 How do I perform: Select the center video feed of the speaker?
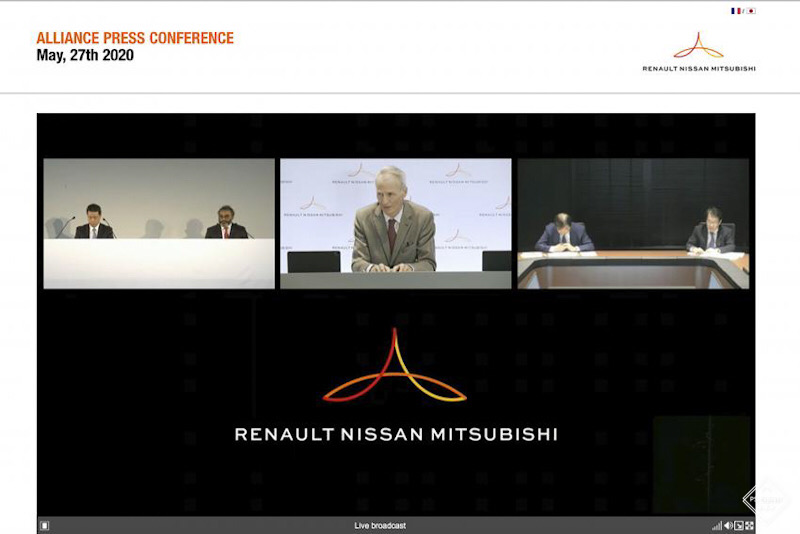tap(395, 223)
